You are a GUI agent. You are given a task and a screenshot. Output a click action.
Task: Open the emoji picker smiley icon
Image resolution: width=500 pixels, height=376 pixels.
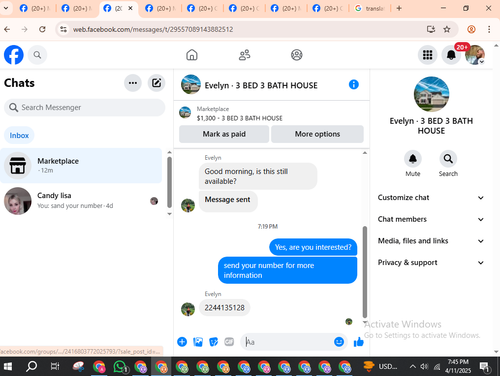[339, 342]
